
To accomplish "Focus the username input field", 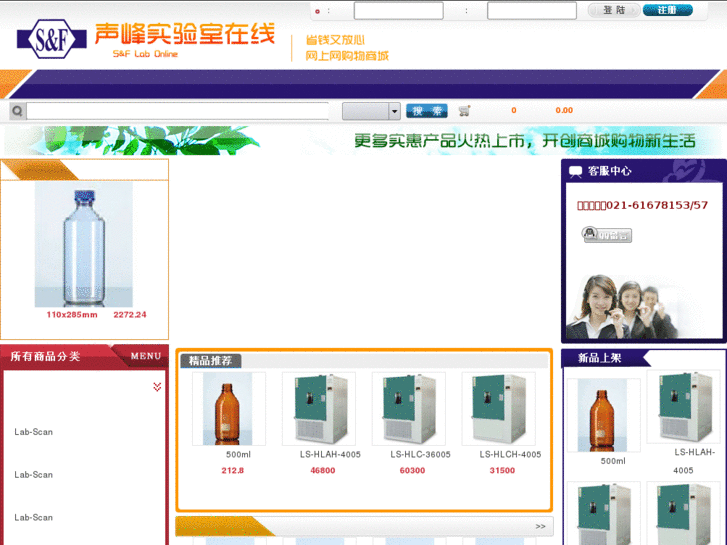I will (x=399, y=11).
